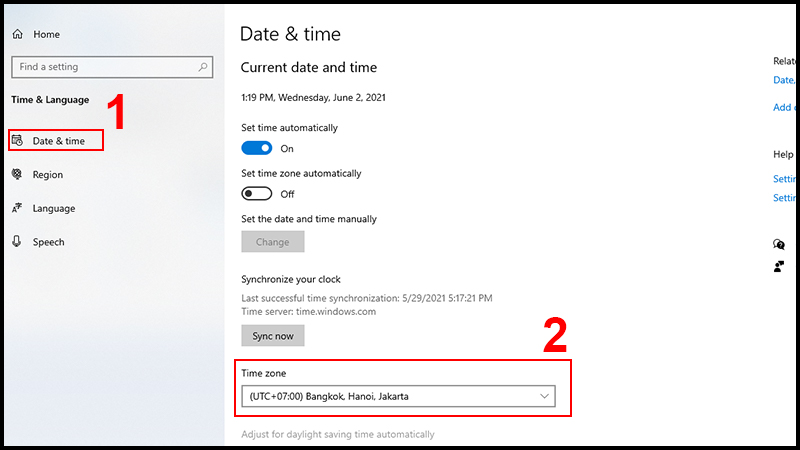Image resolution: width=800 pixels, height=450 pixels.
Task: Click the Date related settings link
Action: [x=784, y=80]
